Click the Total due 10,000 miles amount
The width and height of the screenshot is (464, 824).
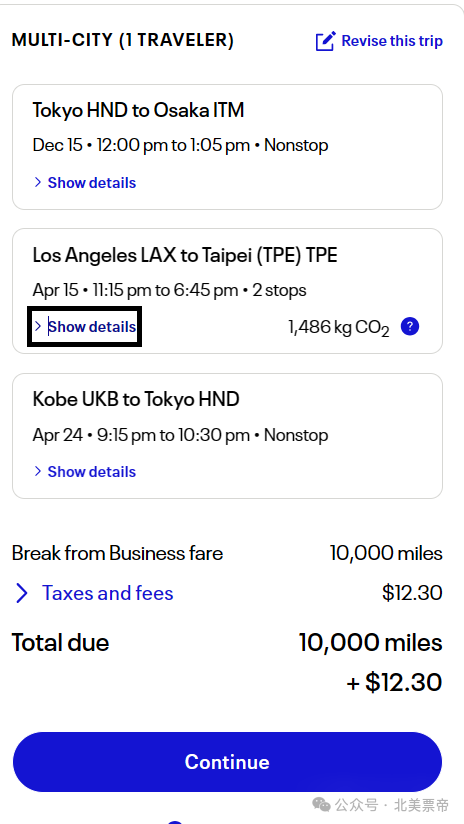point(370,643)
